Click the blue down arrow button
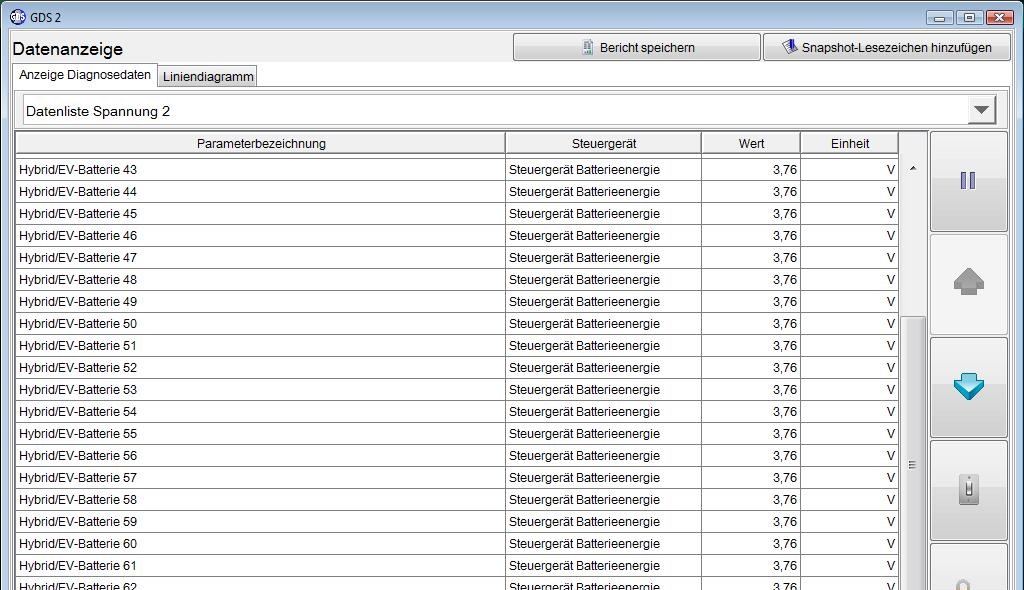Image resolution: width=1024 pixels, height=590 pixels. tap(968, 387)
